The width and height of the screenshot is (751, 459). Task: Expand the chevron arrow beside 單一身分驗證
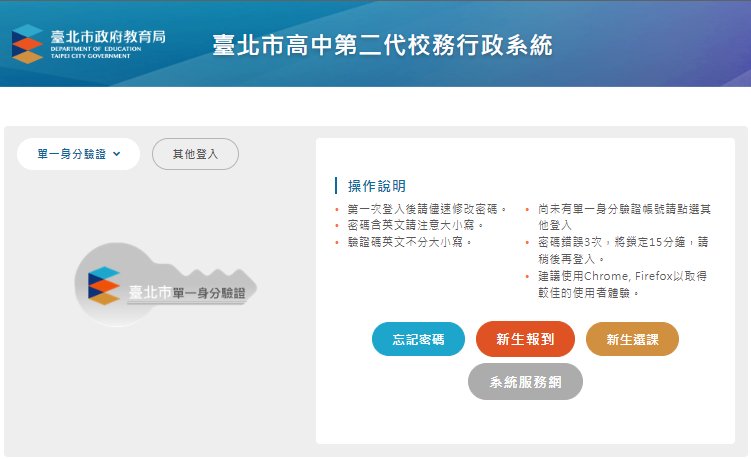point(117,154)
